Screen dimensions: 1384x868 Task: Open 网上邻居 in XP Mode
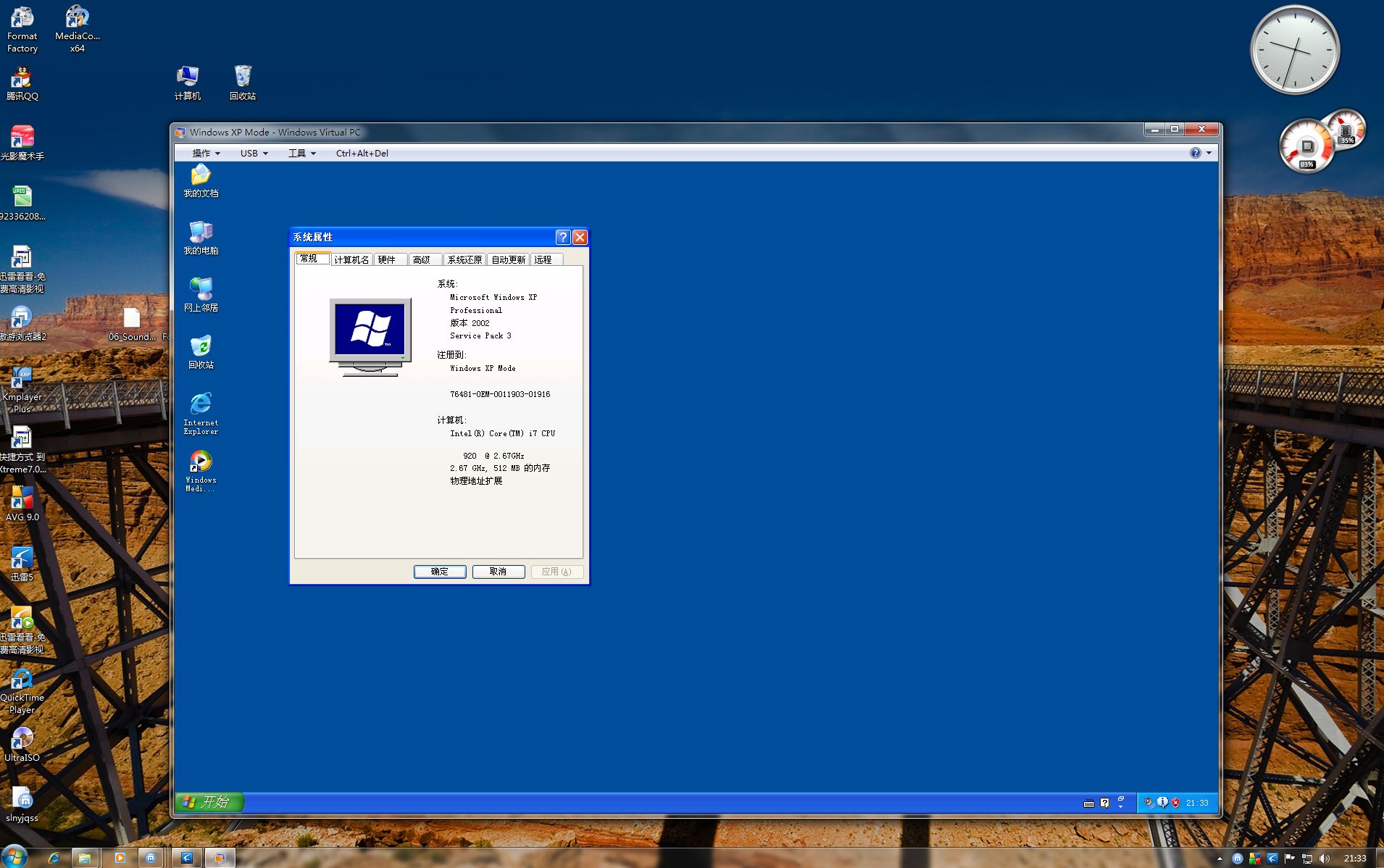pos(201,295)
